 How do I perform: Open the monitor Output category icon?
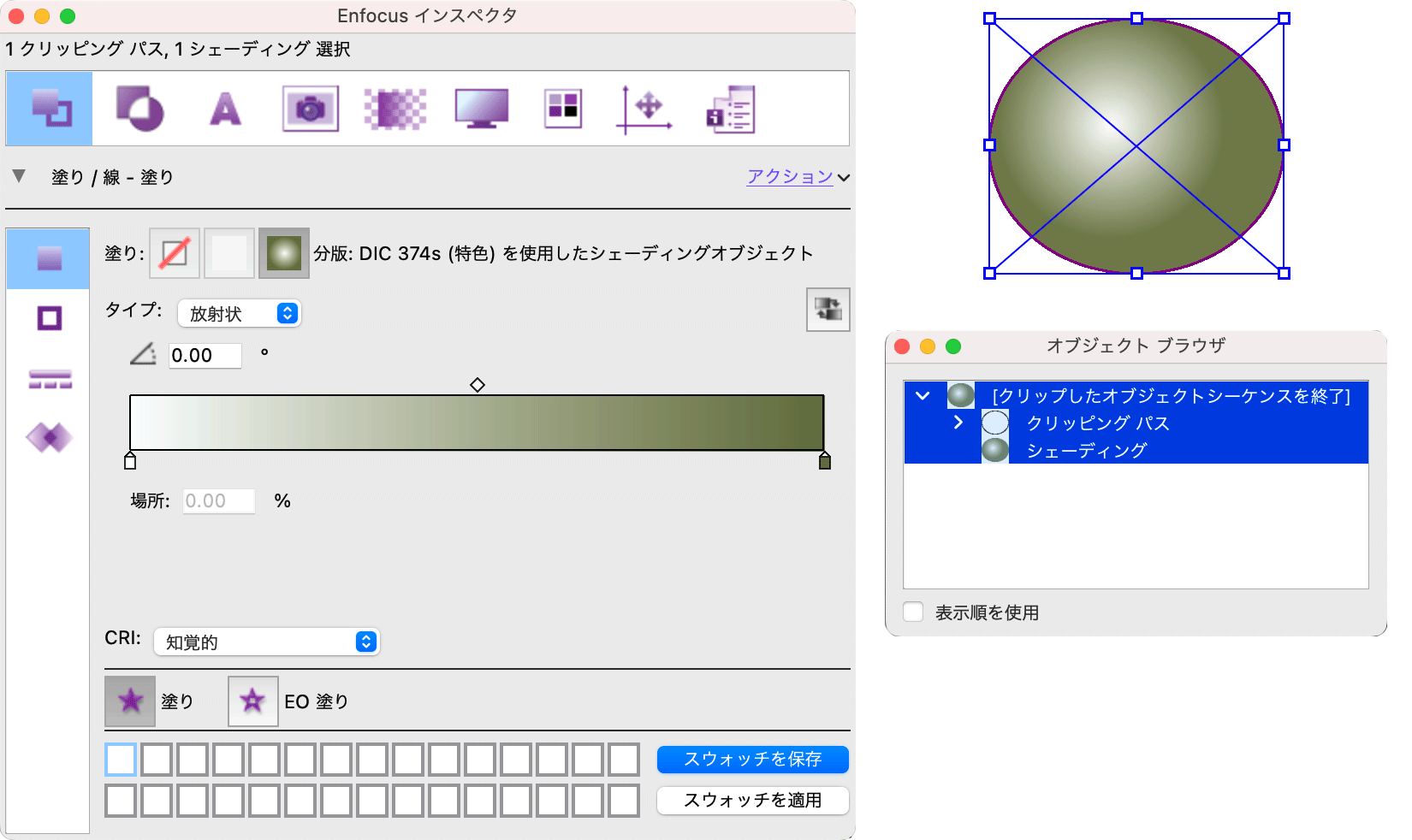[482, 109]
